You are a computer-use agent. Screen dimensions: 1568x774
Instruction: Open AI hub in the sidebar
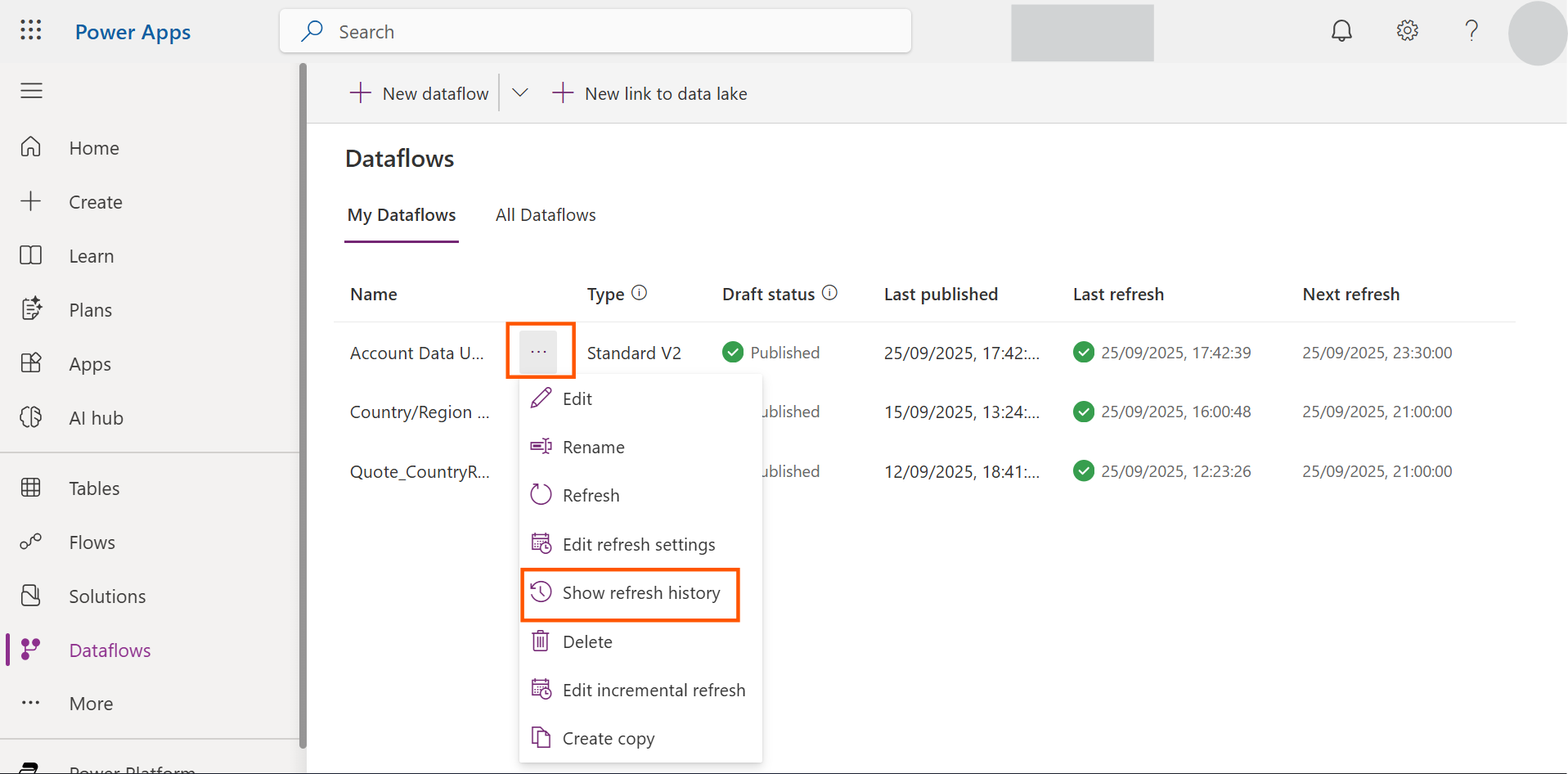(x=96, y=418)
